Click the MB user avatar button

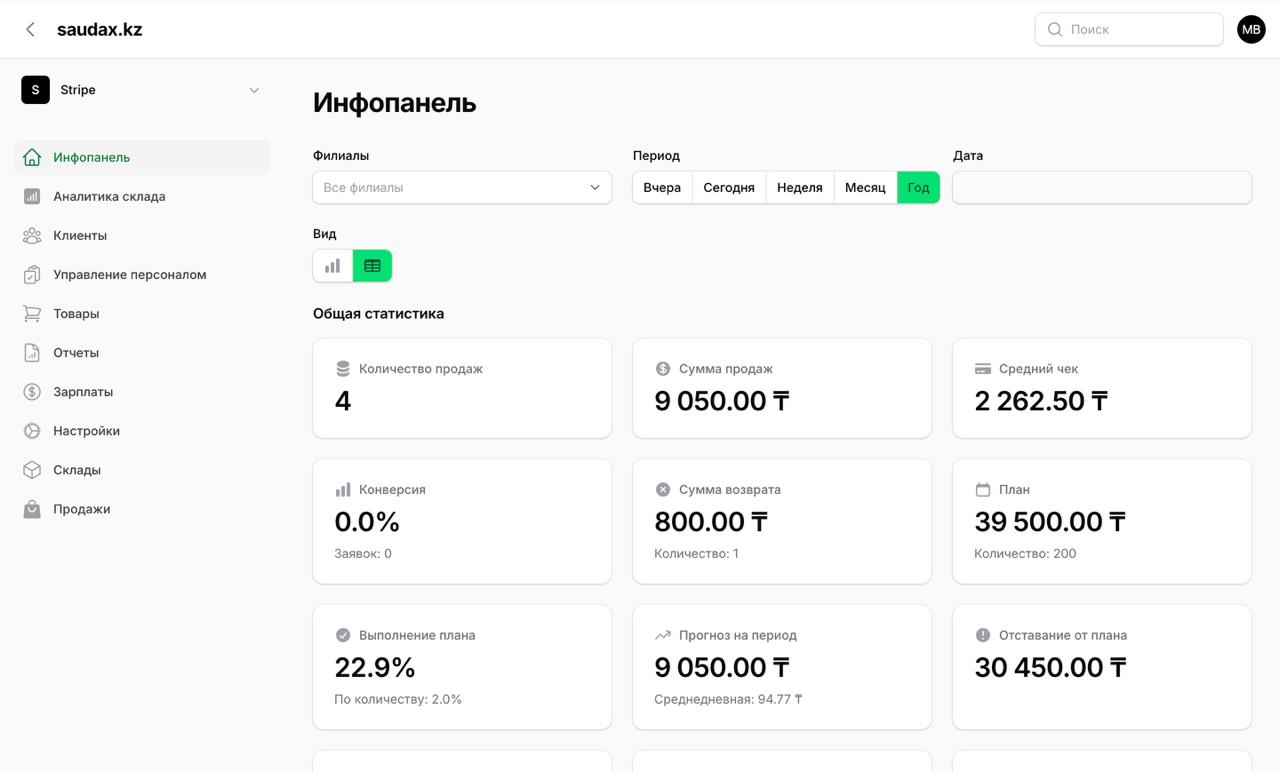coord(1251,30)
